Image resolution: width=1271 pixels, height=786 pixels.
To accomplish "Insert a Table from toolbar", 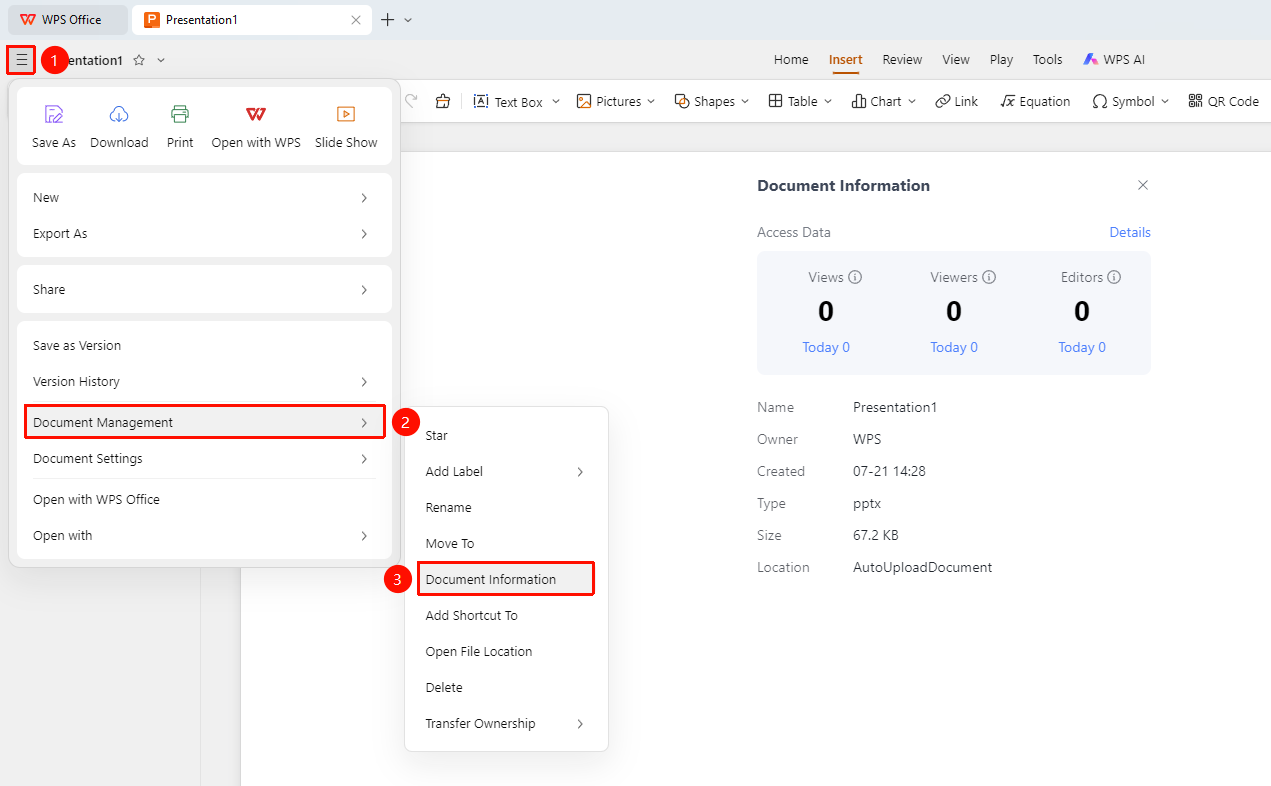I will click(800, 101).
